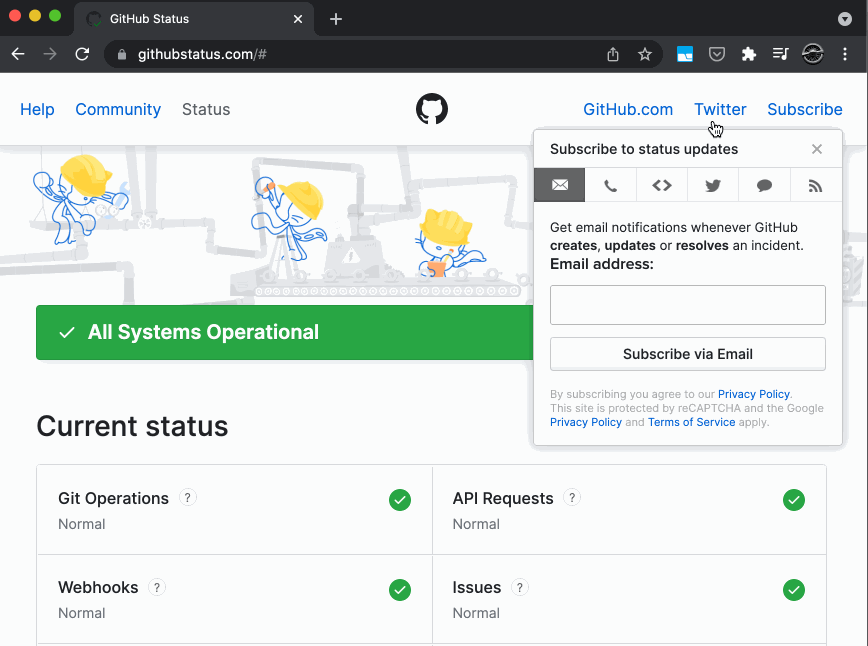Click the lock site info icon

(122, 54)
